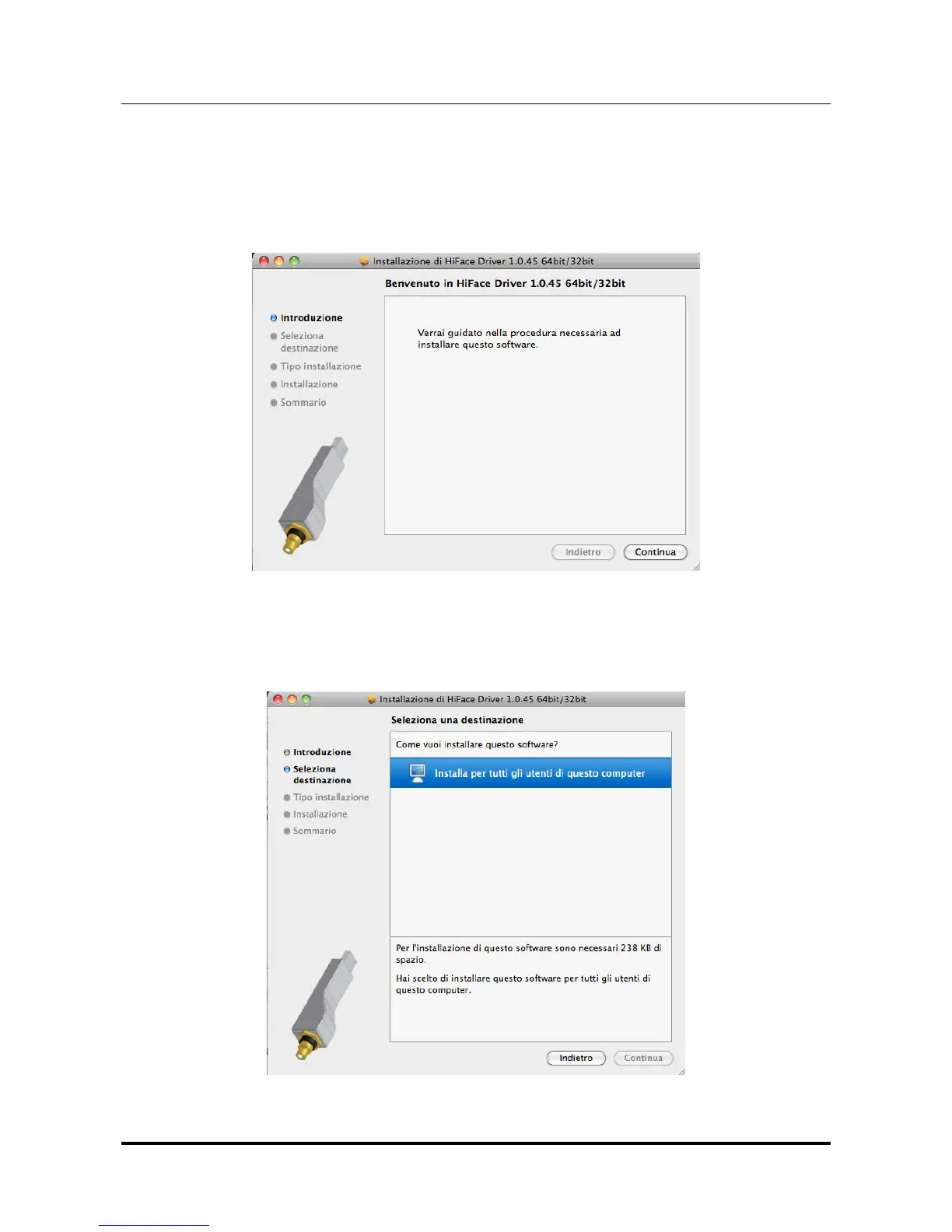Click the package icon in the Seleziona una destinazione window title
This screenshot has width=952, height=1232.
coord(372,699)
